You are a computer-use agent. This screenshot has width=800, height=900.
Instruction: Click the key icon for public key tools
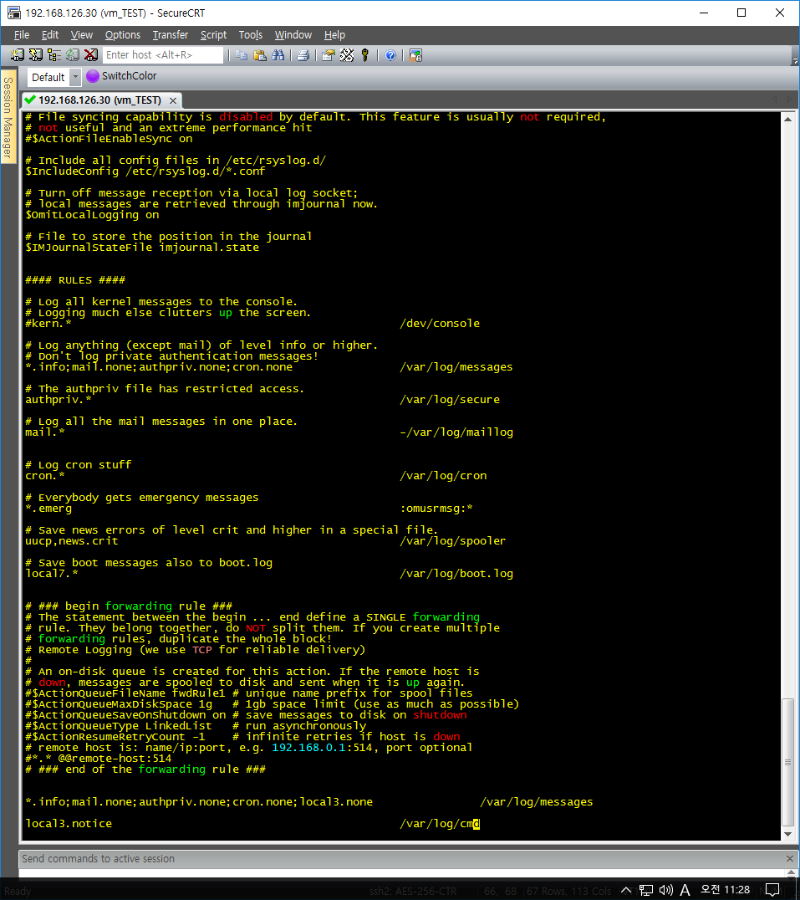pyautogui.click(x=365, y=55)
